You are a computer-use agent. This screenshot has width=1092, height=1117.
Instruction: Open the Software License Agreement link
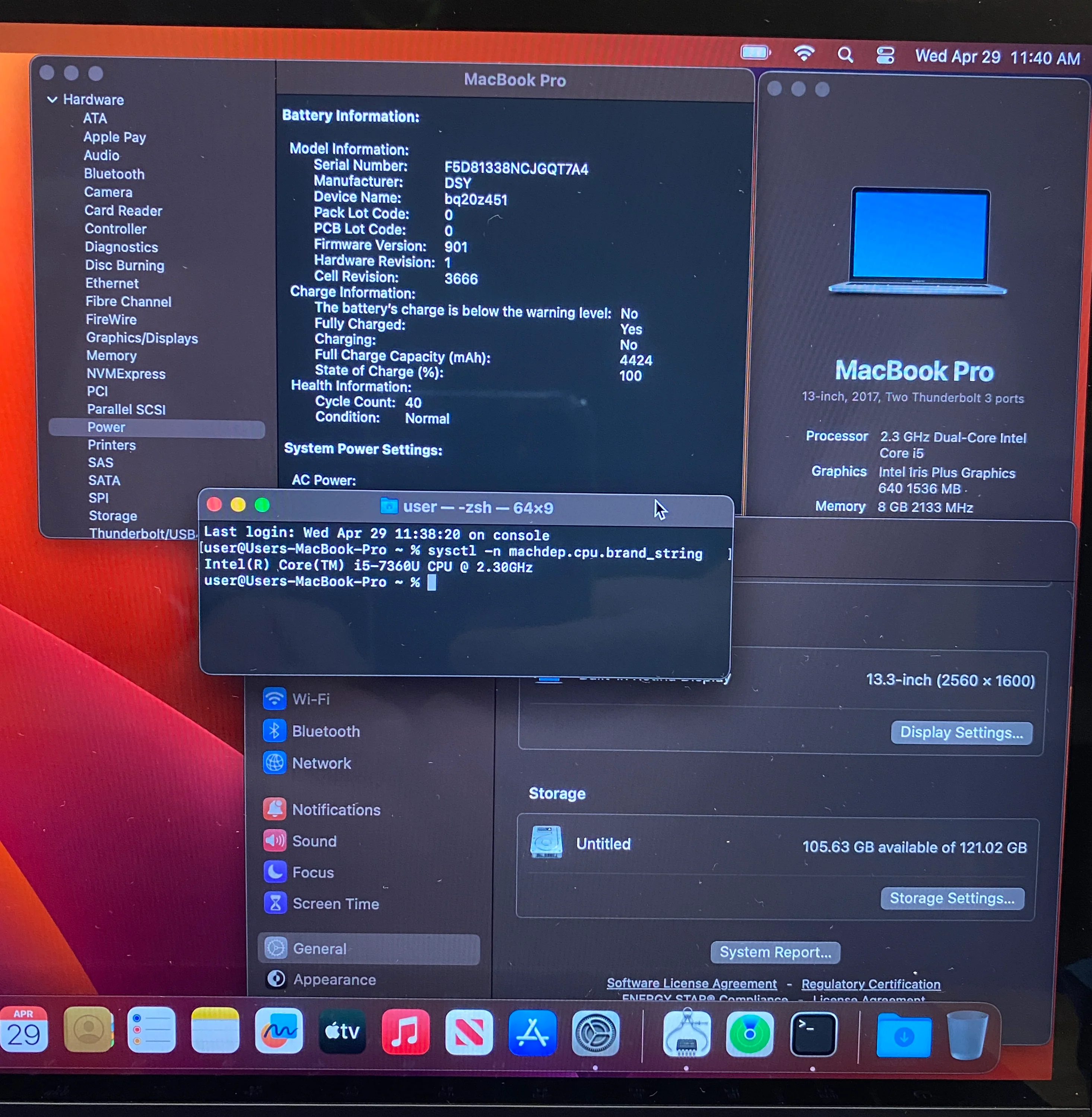click(x=692, y=983)
